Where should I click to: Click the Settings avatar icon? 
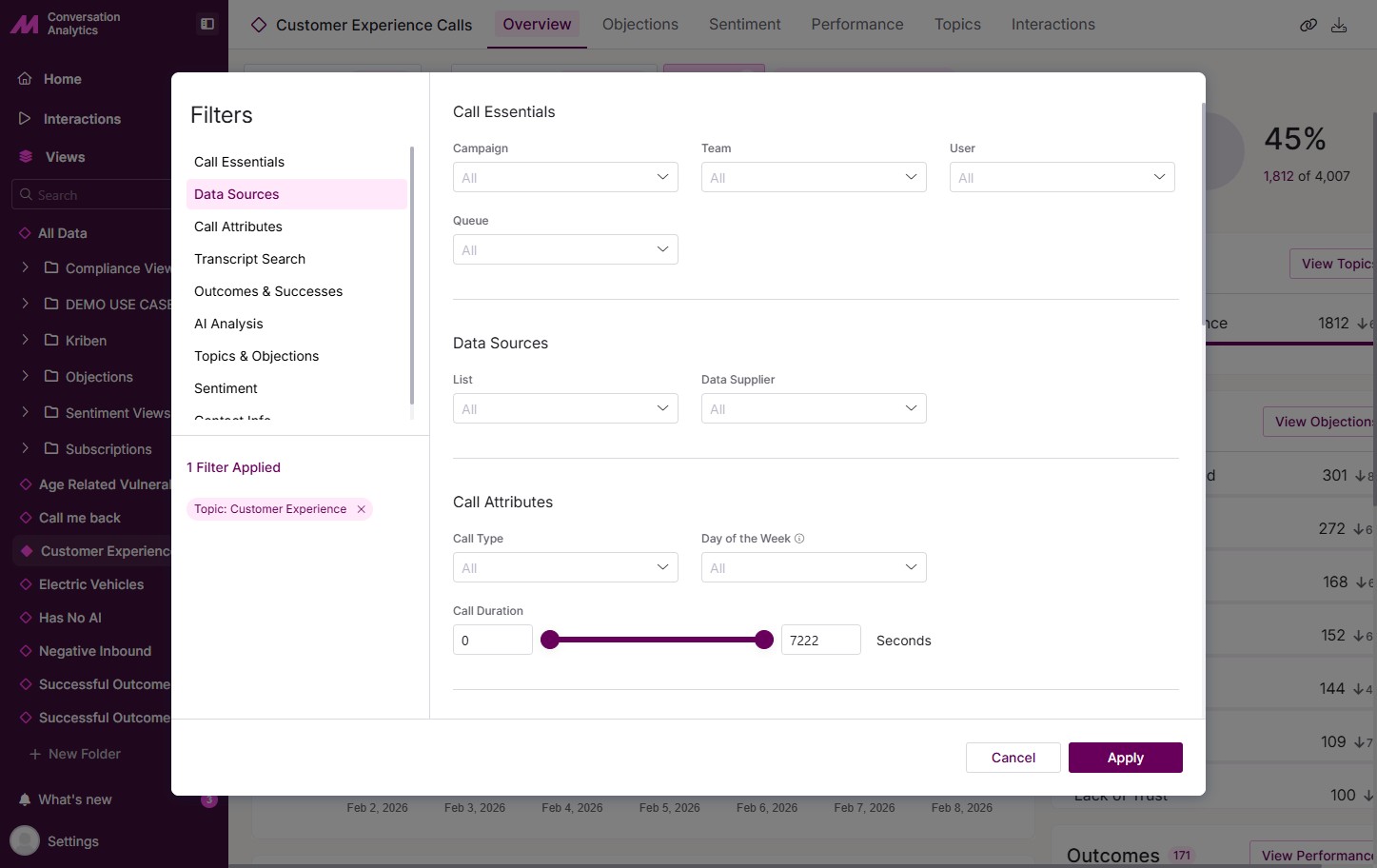point(25,840)
